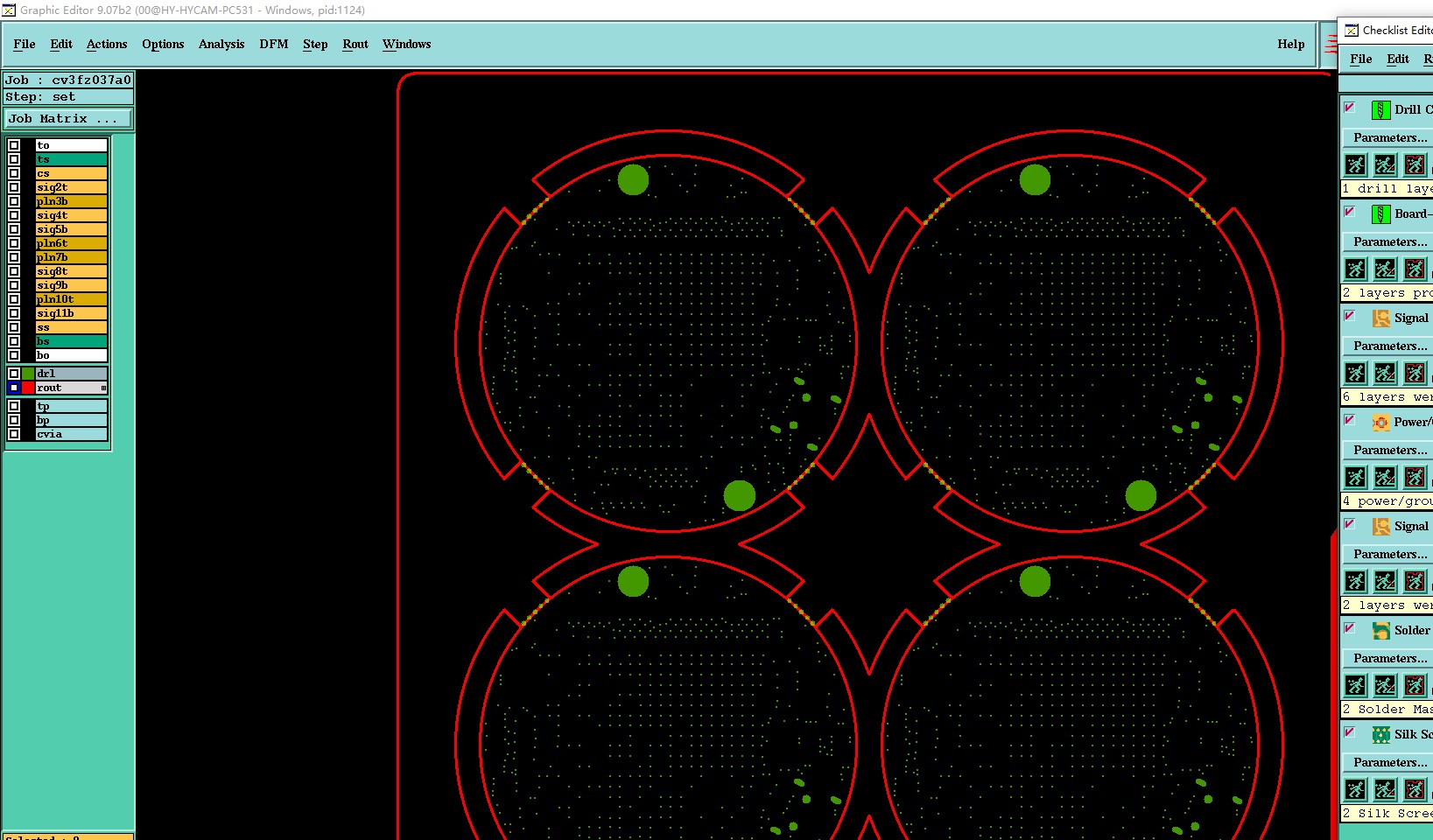Viewport: 1433px width, 840px height.
Task: Open Edit menu in Checklist Editor window
Action: pyautogui.click(x=1398, y=59)
